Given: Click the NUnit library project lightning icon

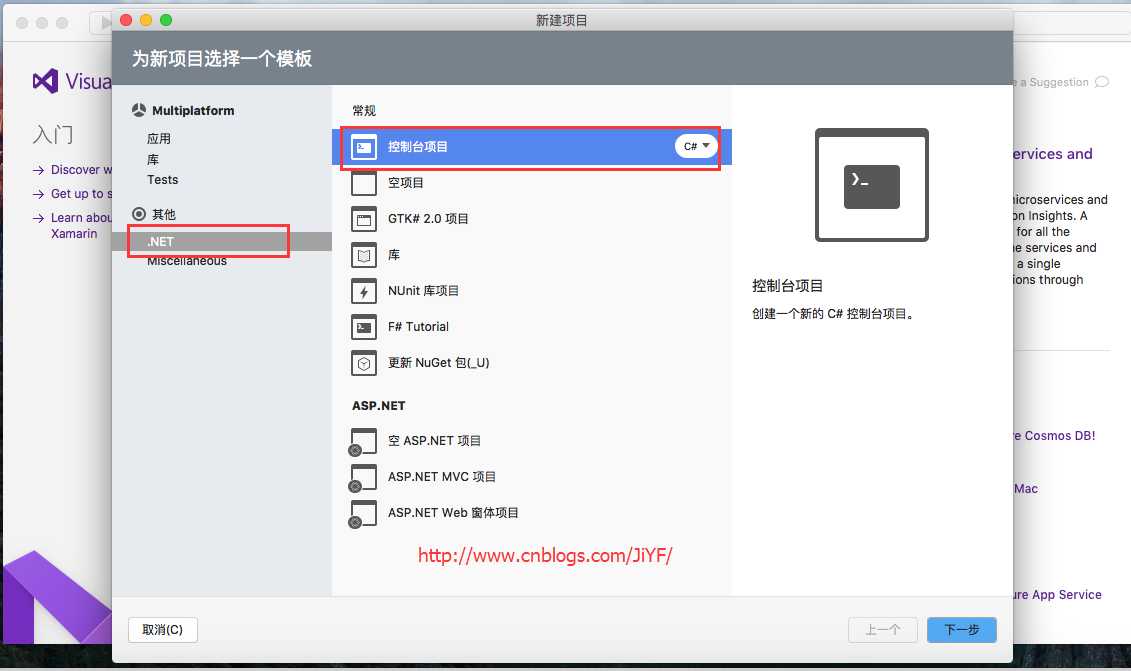Looking at the screenshot, I should click(364, 291).
